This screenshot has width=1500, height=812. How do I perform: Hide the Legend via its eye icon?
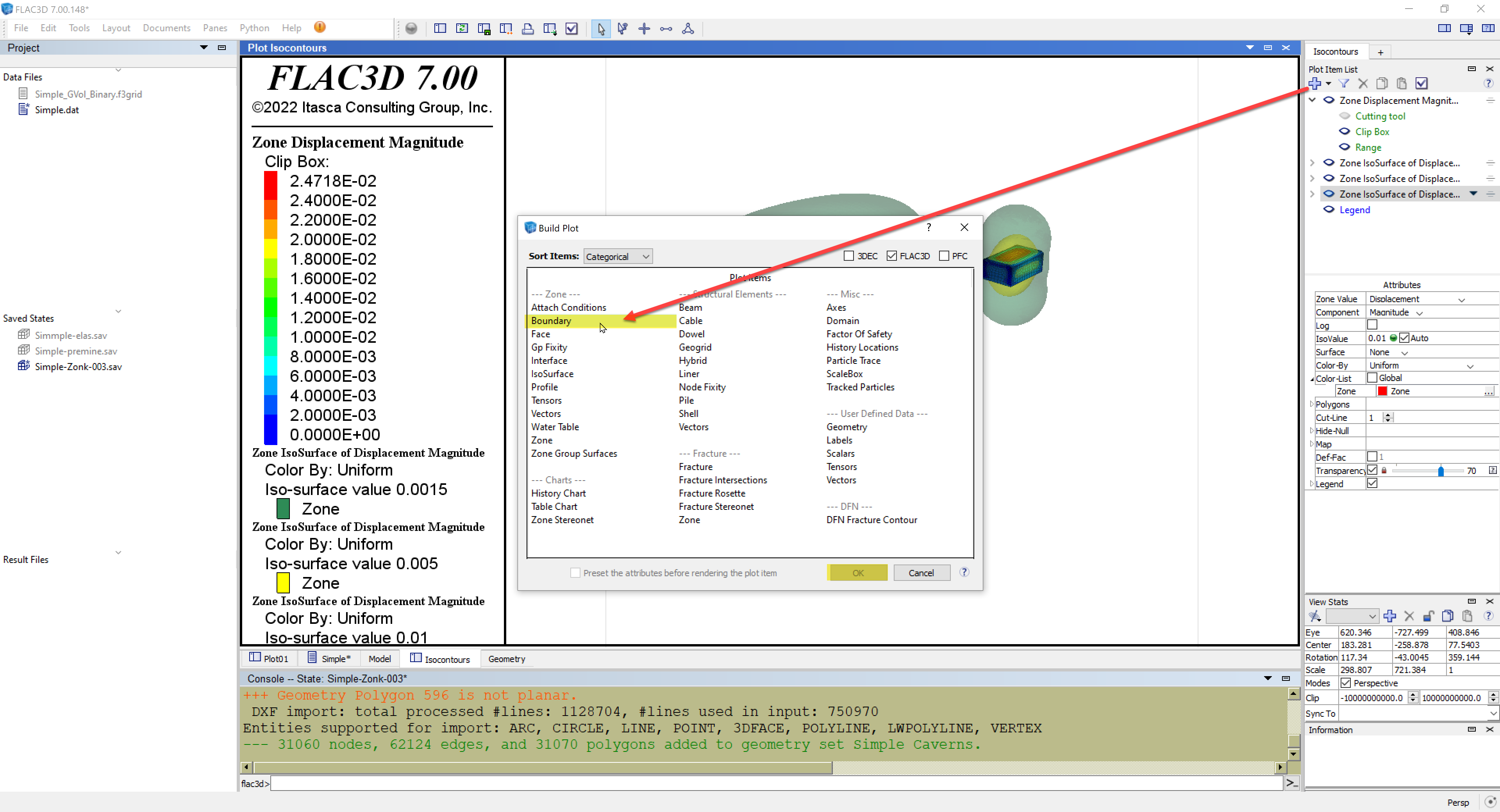coord(1329,210)
